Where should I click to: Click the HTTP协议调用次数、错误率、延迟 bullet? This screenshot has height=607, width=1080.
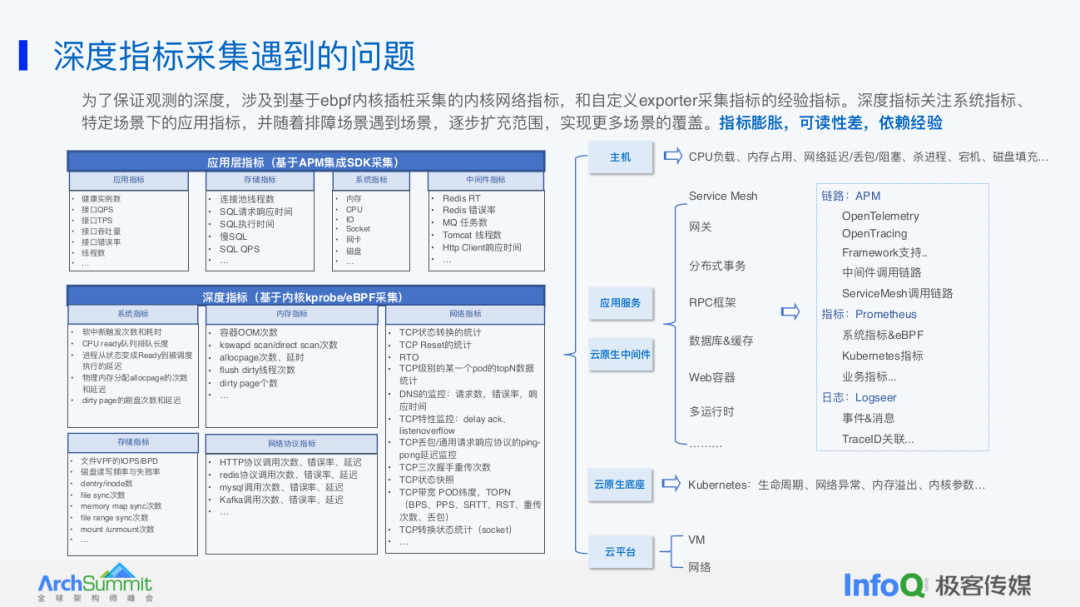[x=290, y=462]
